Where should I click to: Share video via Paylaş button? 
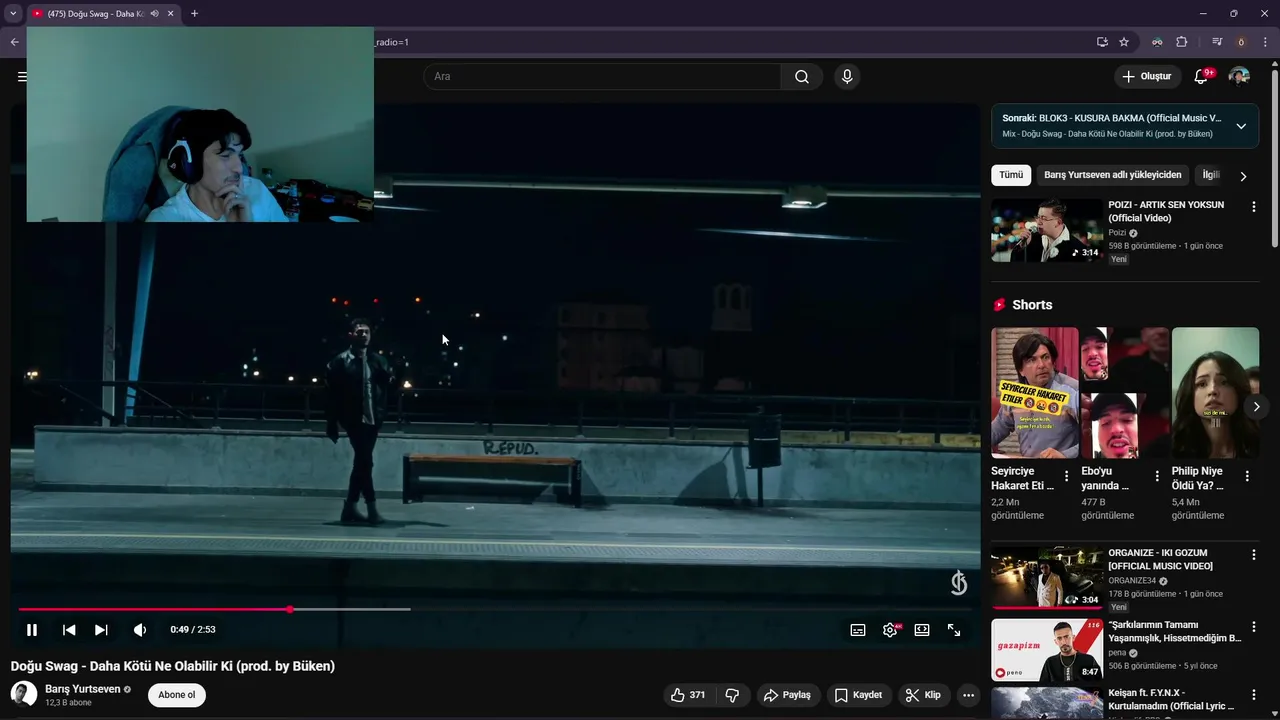tap(787, 695)
